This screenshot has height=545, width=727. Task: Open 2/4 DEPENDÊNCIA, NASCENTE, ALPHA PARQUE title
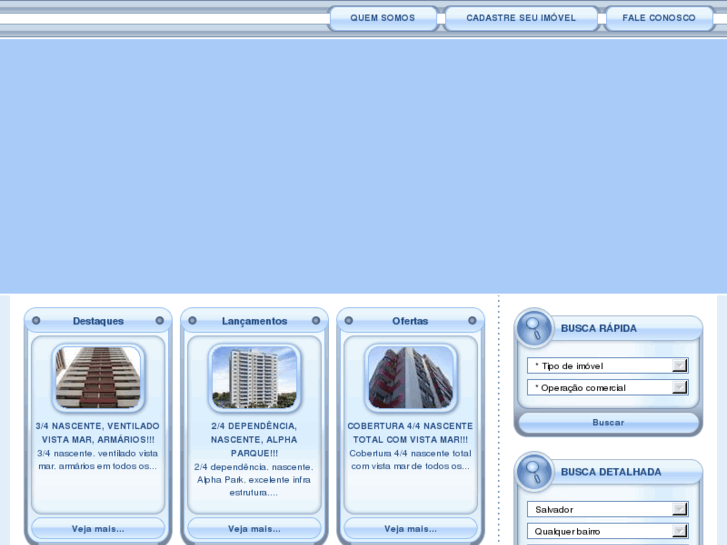(254, 439)
